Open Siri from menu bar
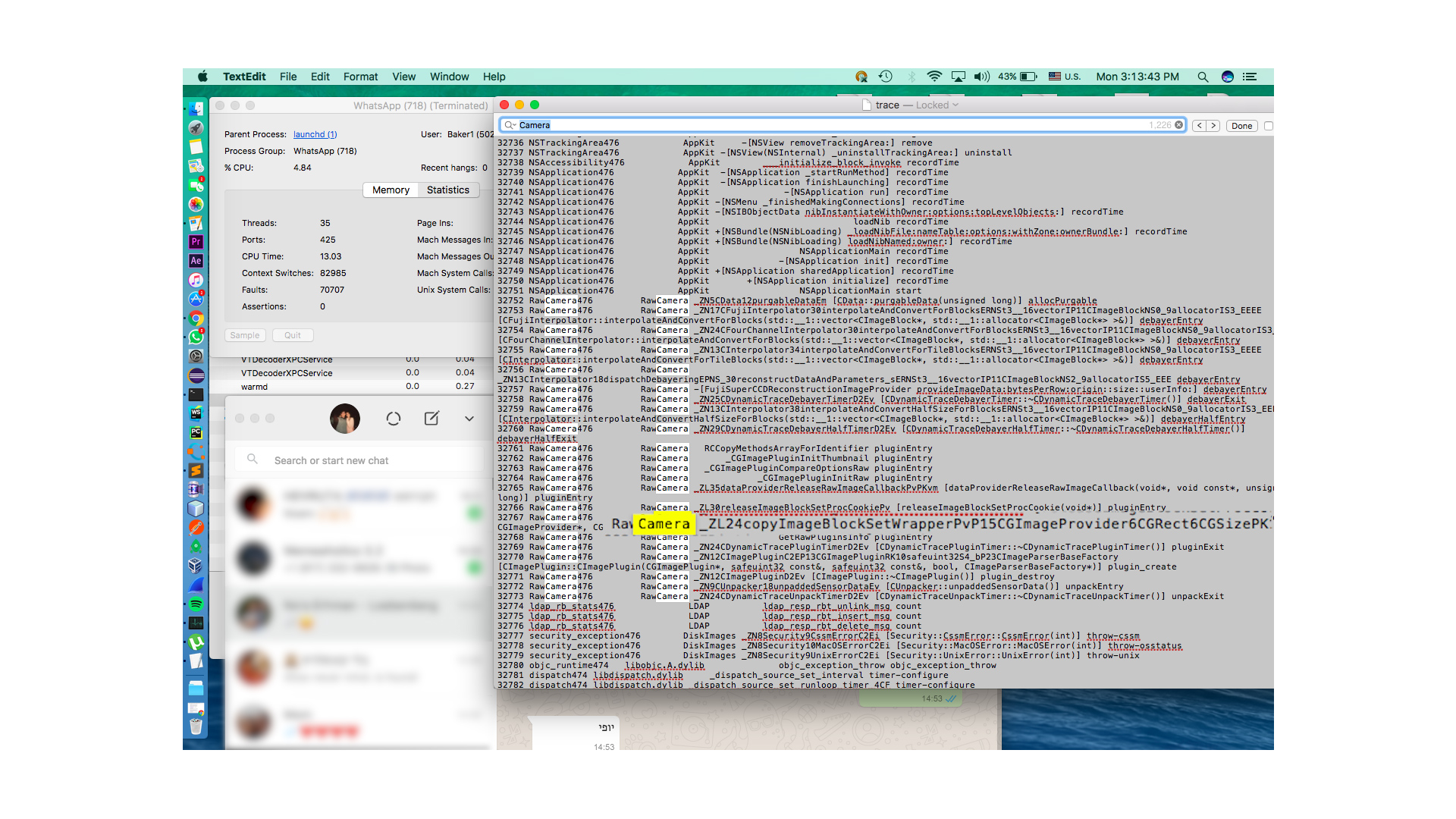Screen dimensions: 1456x819 pos(1228,77)
